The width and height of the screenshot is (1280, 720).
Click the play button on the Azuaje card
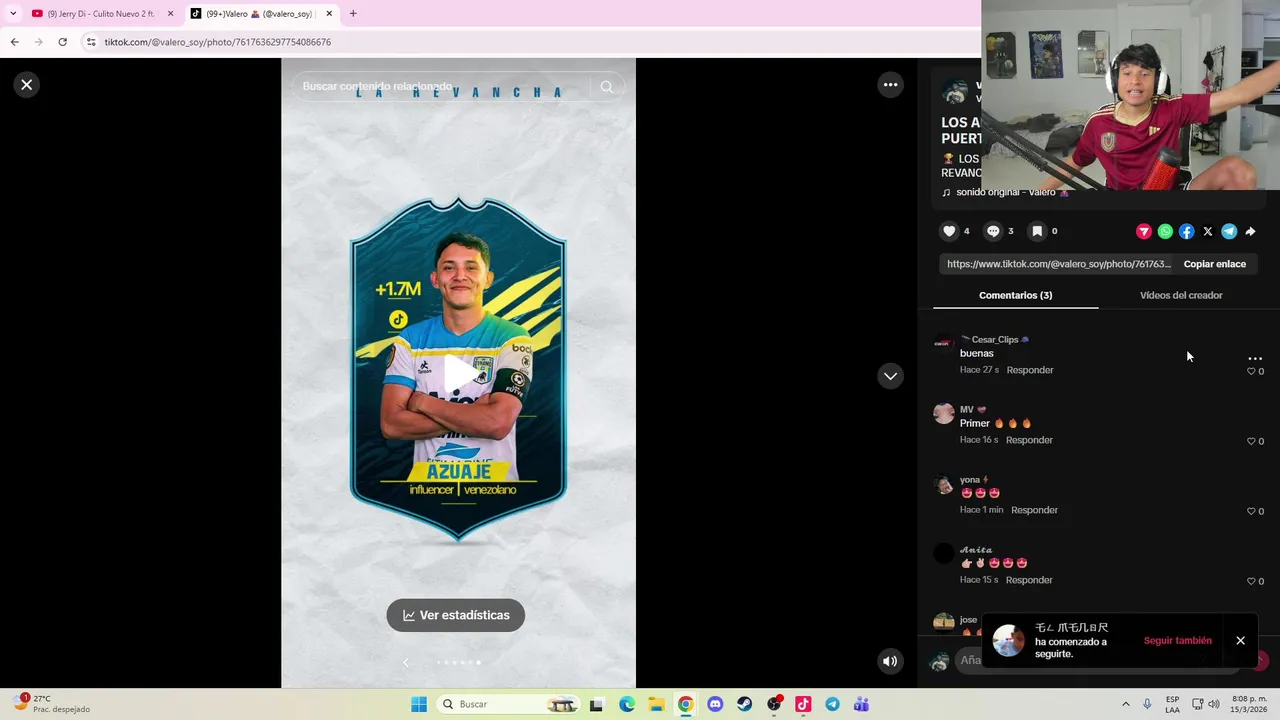459,372
